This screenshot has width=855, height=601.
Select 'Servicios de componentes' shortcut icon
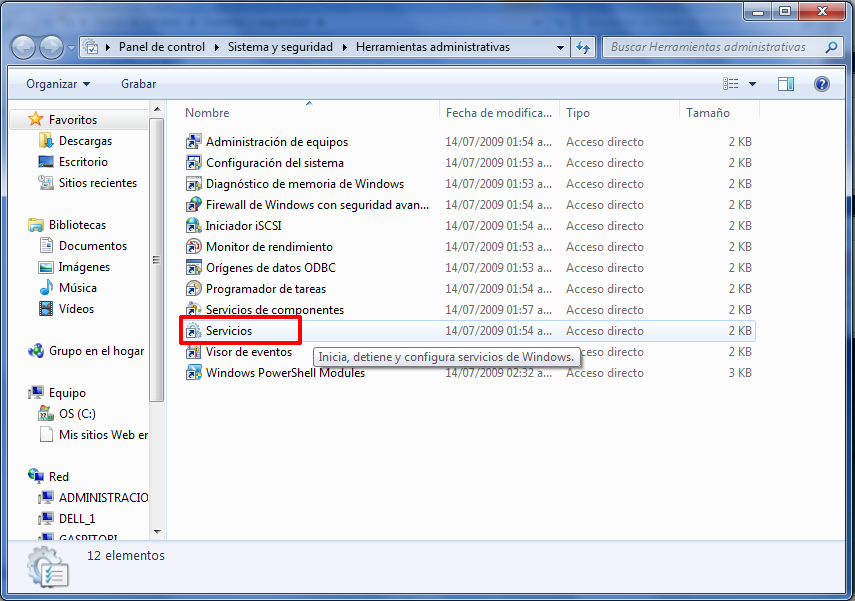[194, 309]
